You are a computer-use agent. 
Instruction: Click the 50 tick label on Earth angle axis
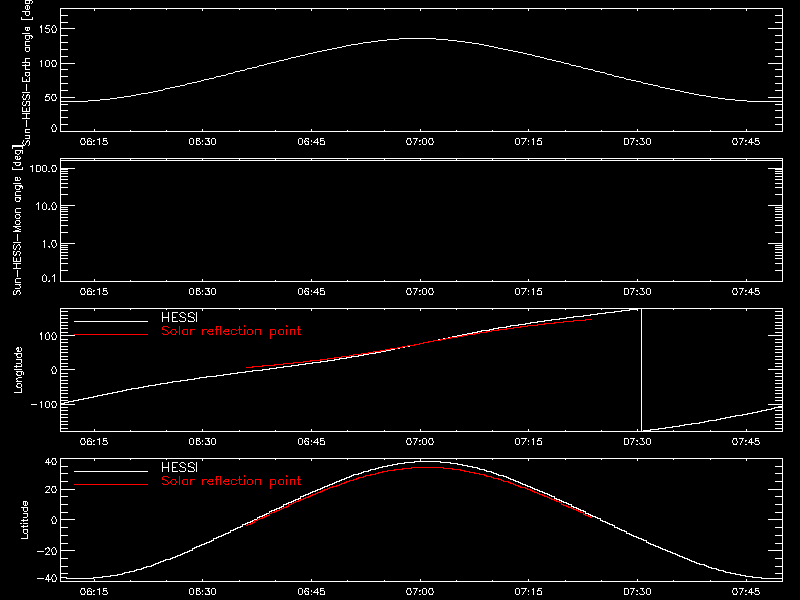51,98
